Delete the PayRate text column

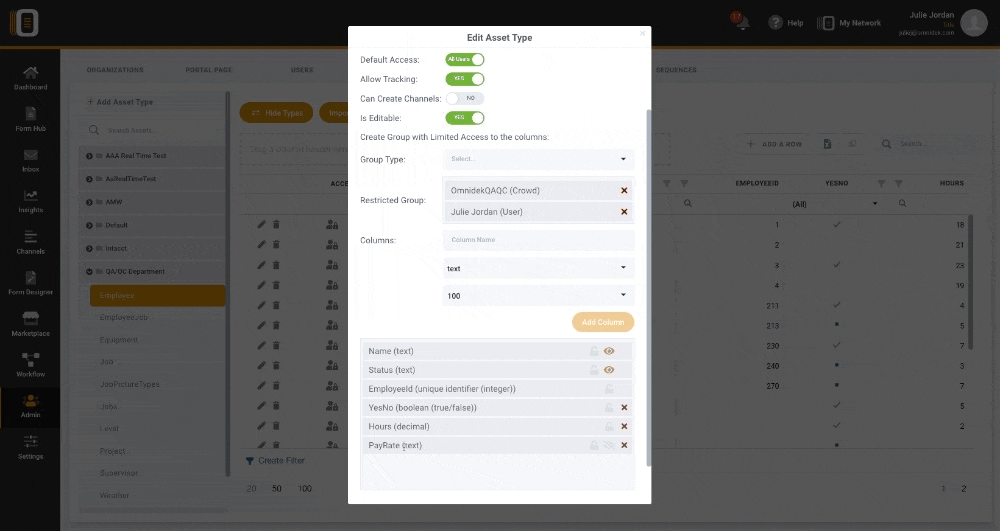[624, 446]
